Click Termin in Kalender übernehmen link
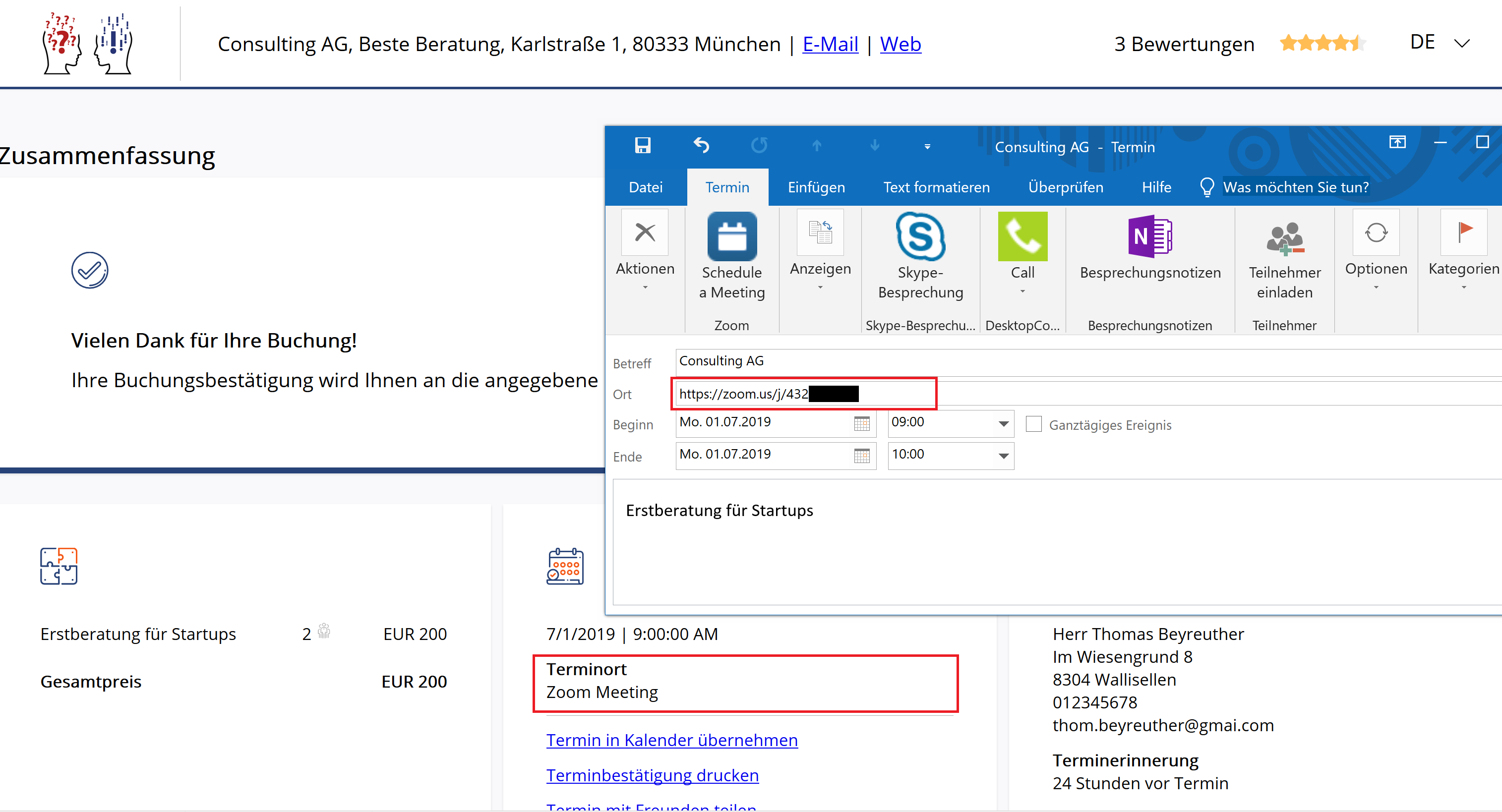 (x=672, y=740)
